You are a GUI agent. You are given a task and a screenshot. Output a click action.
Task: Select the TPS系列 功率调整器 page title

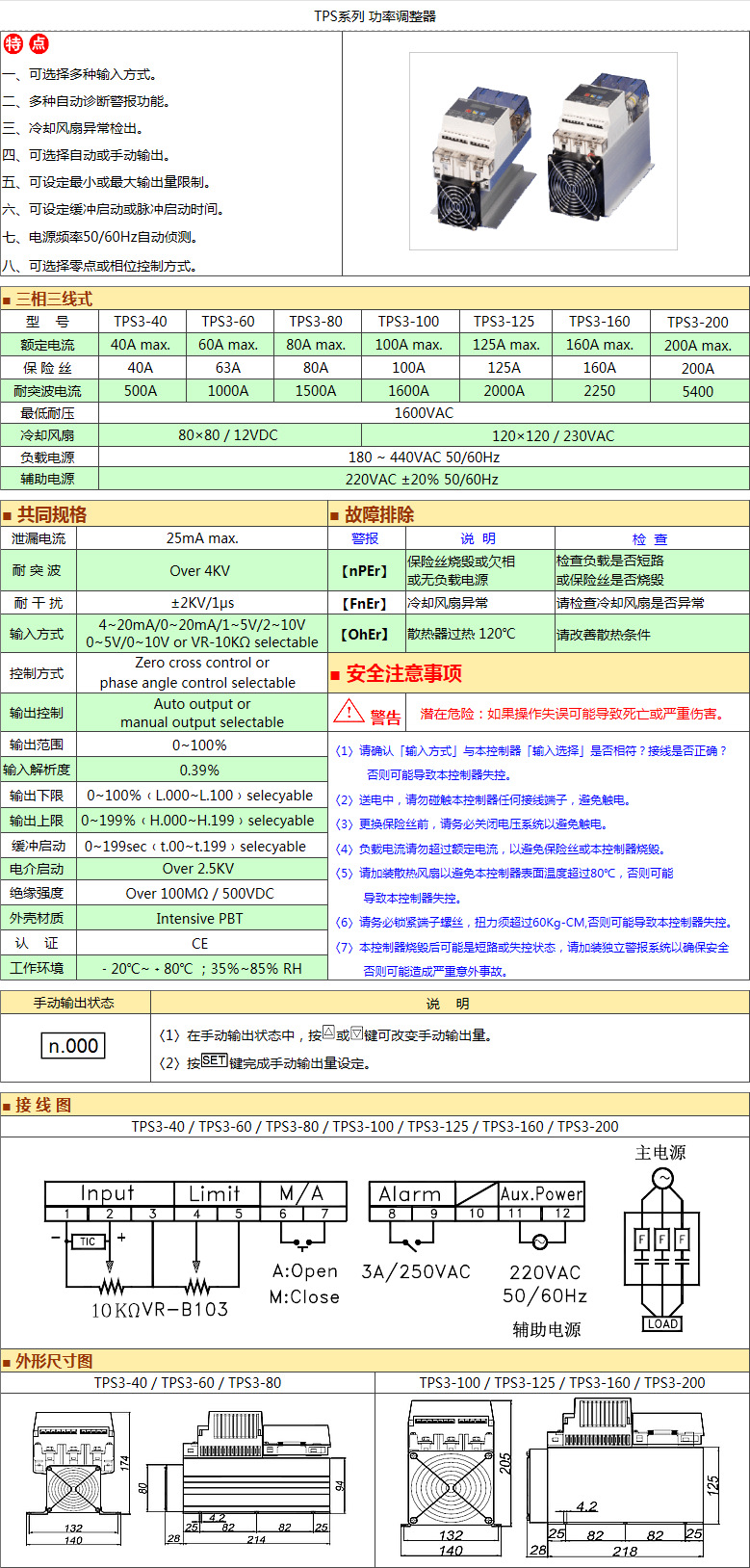[x=375, y=16]
